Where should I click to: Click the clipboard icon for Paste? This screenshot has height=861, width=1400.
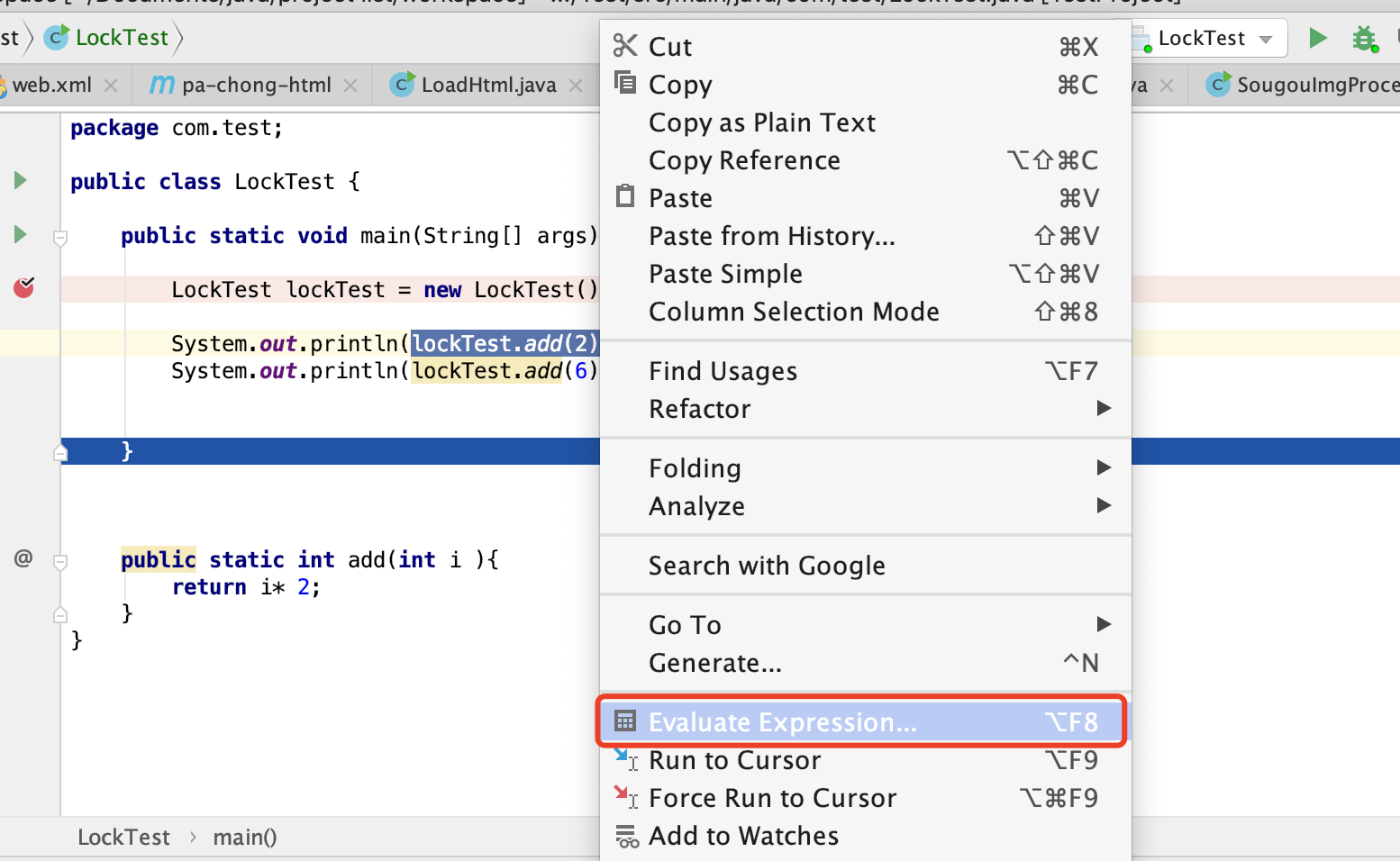[624, 195]
